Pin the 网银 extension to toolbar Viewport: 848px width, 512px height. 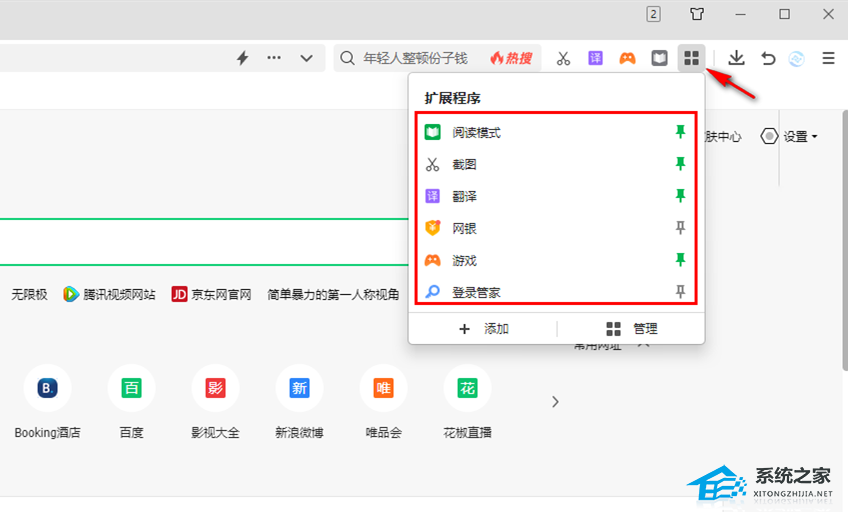tap(681, 228)
